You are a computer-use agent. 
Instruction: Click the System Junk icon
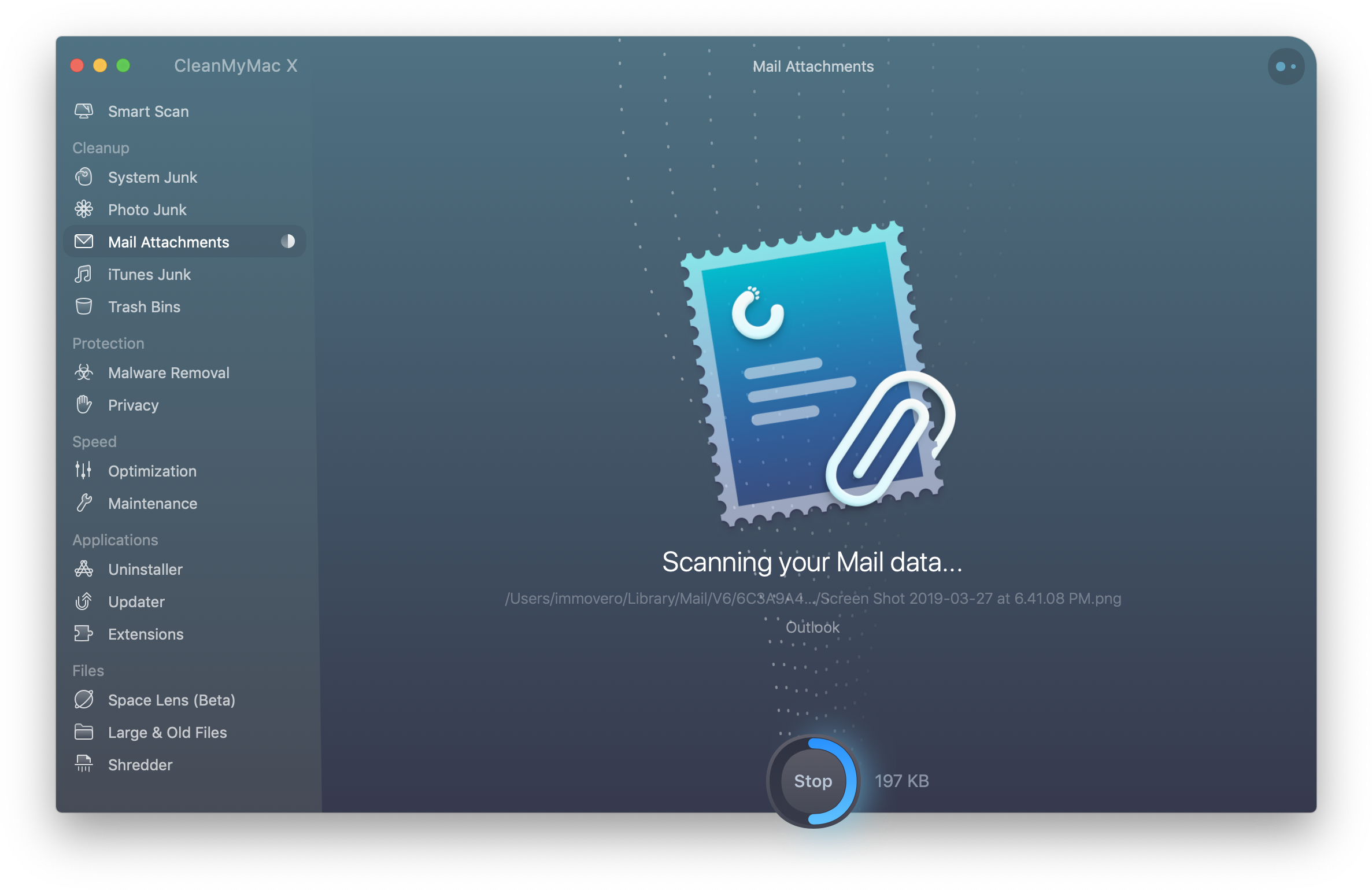[84, 177]
